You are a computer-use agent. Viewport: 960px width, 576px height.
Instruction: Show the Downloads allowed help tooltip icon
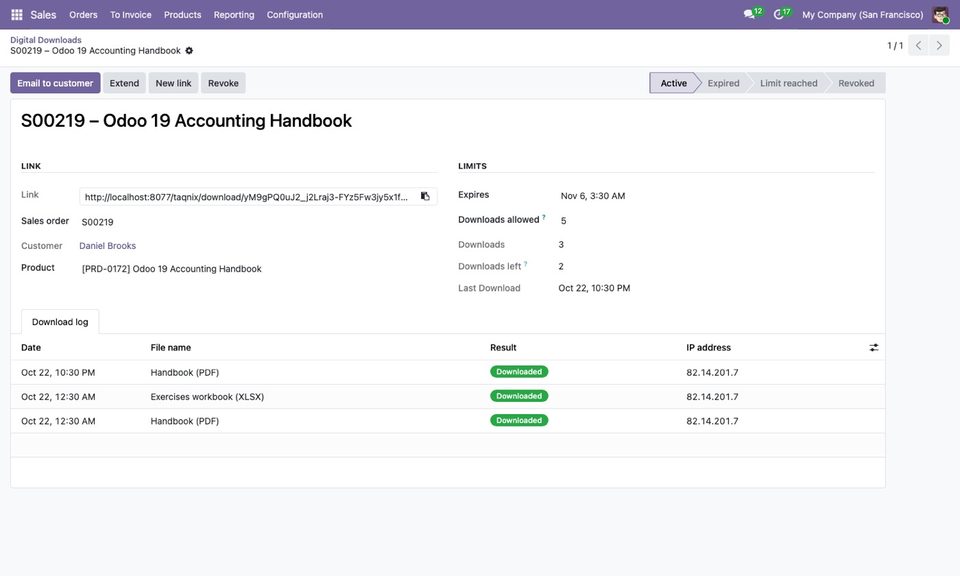[544, 217]
